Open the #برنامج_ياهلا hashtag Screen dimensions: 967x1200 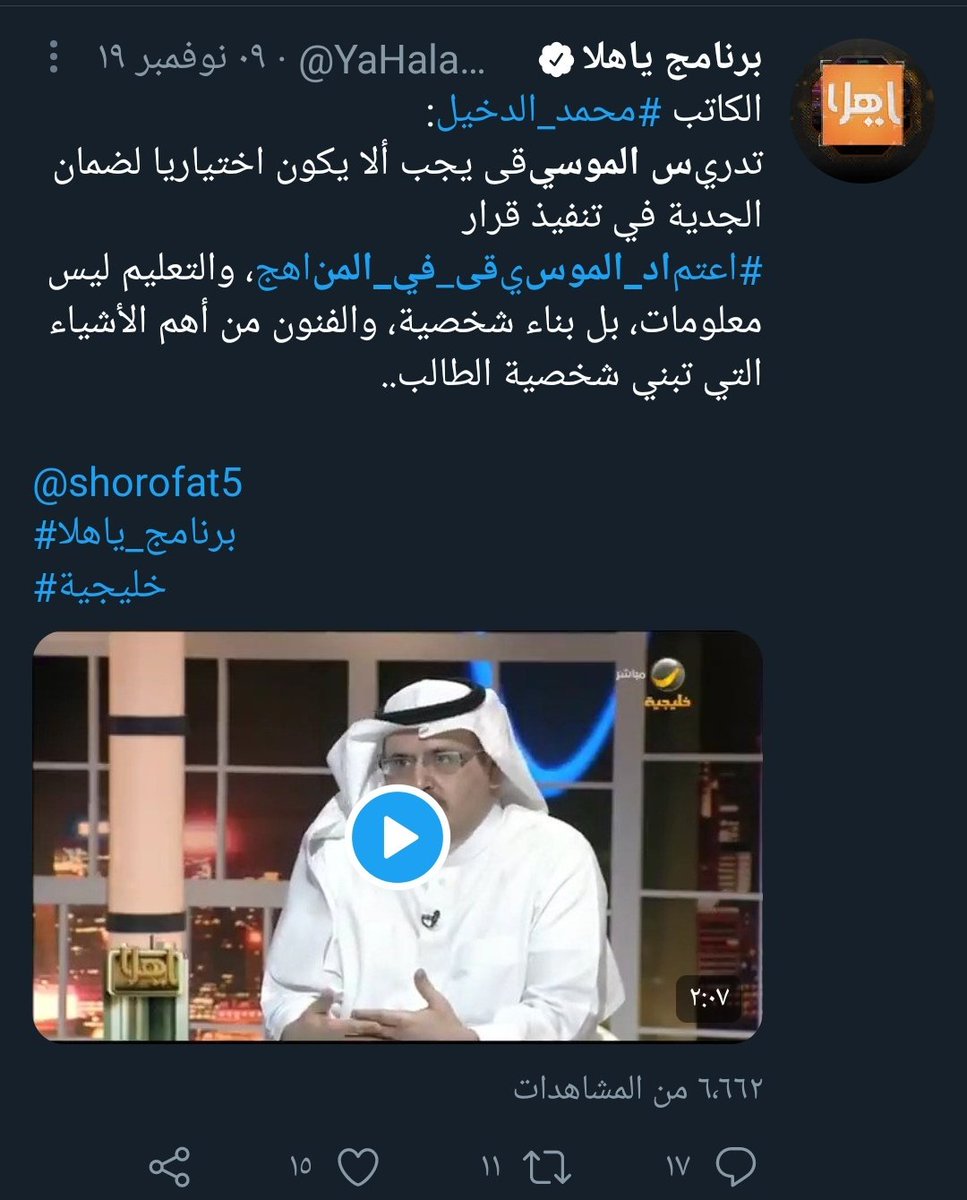tap(136, 536)
